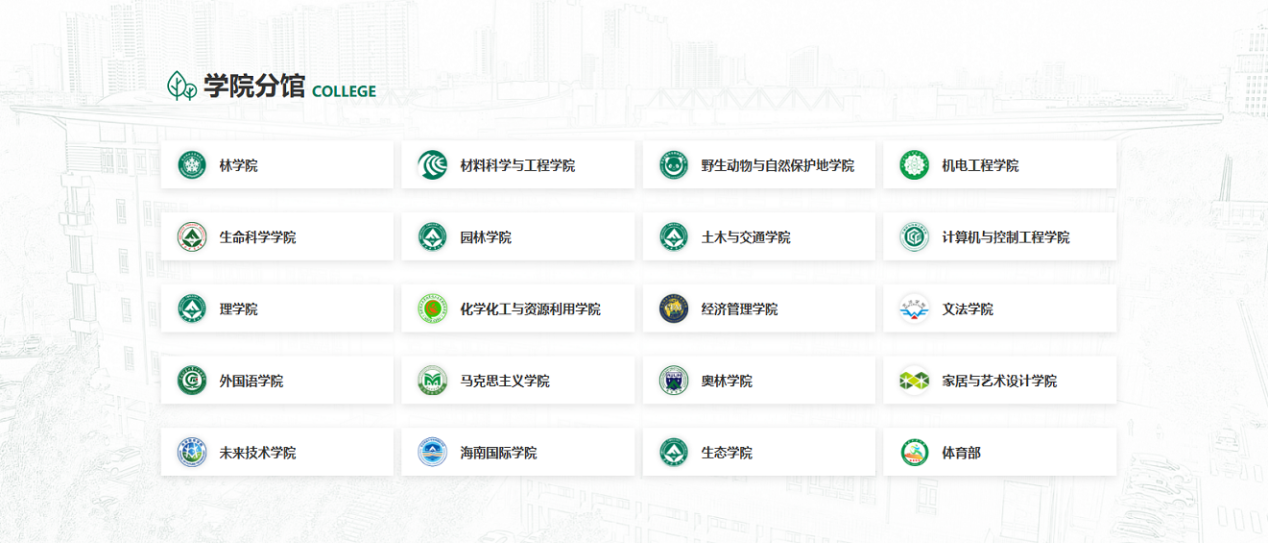Open the 生命科学学院 link
The height and width of the screenshot is (543, 1268).
(x=257, y=237)
